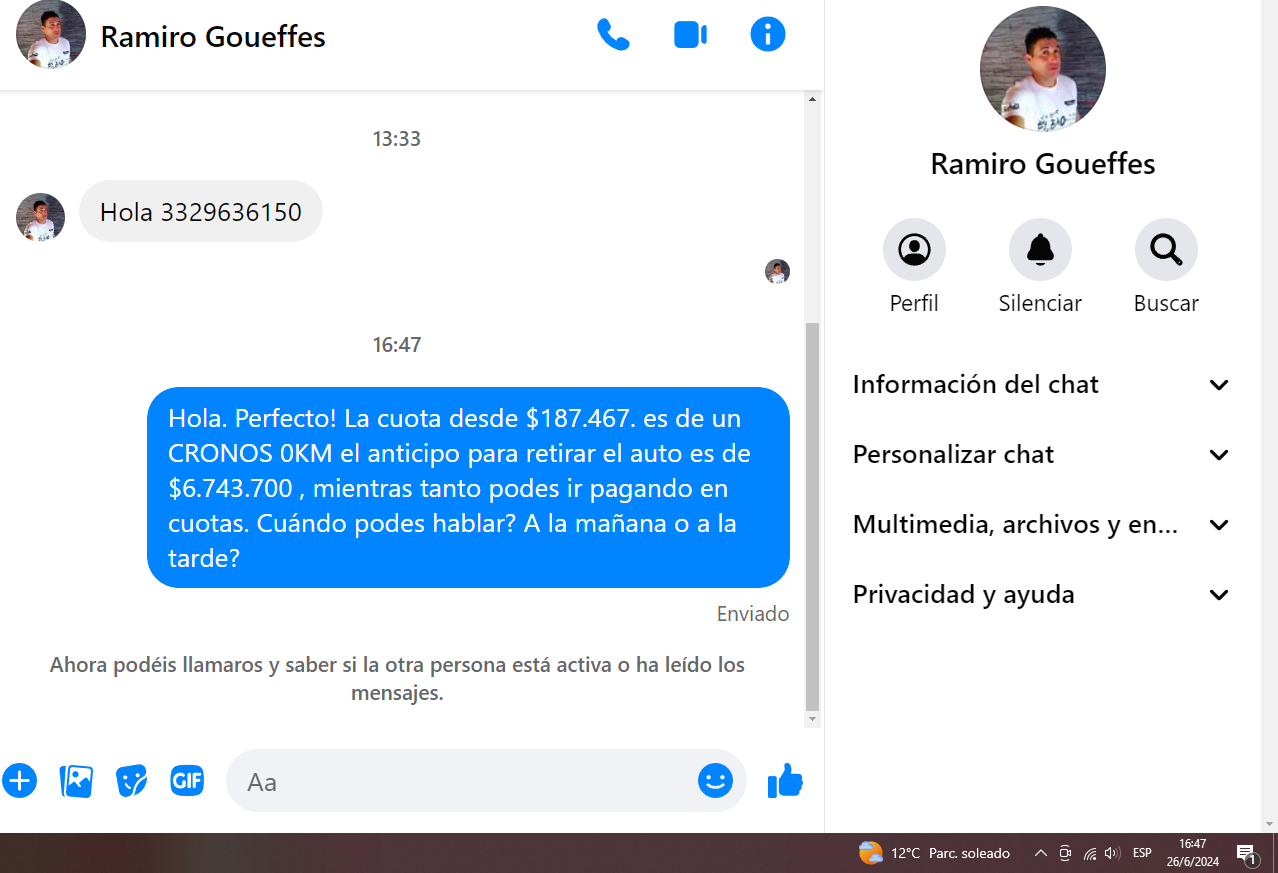The width and height of the screenshot is (1278, 873).
Task: Open Windows notification center in taskbar
Action: (1247, 853)
